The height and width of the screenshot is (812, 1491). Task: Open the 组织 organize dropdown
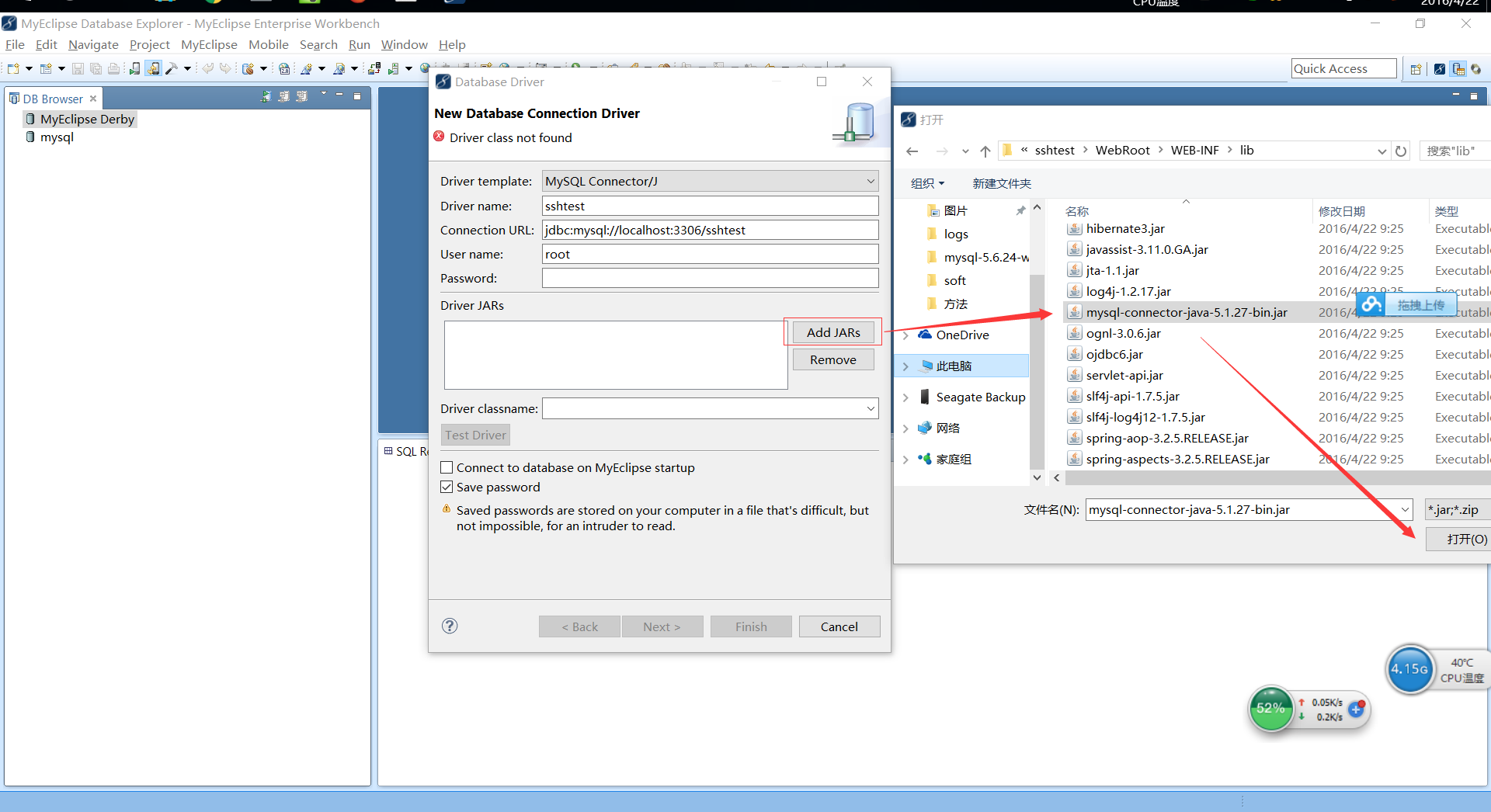(x=927, y=183)
